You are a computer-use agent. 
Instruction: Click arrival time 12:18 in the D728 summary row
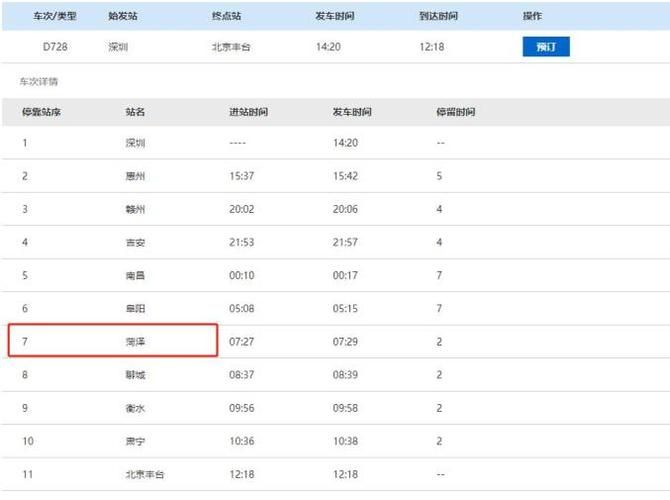pos(432,47)
